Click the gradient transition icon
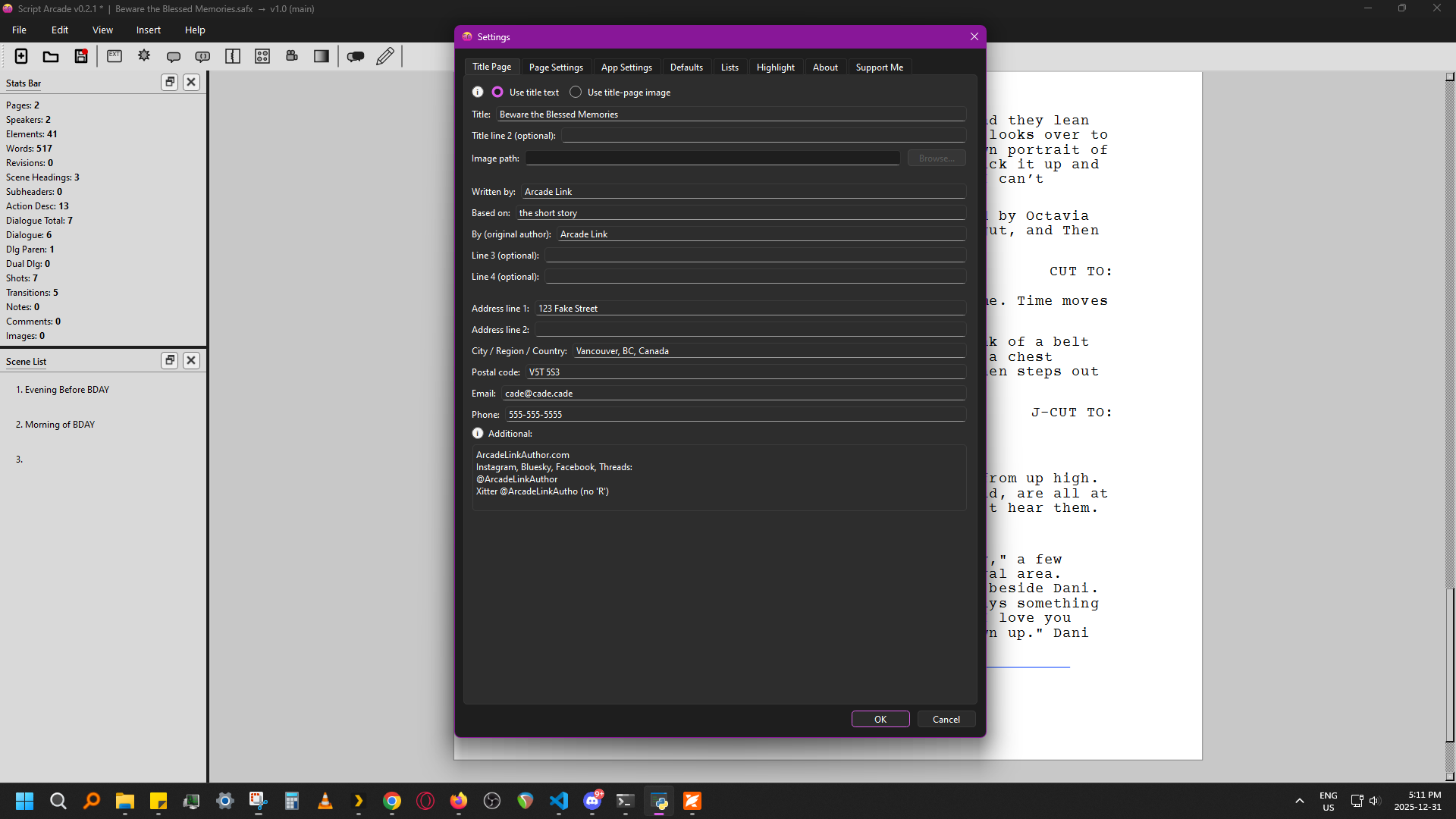The width and height of the screenshot is (1456, 819). click(x=322, y=56)
